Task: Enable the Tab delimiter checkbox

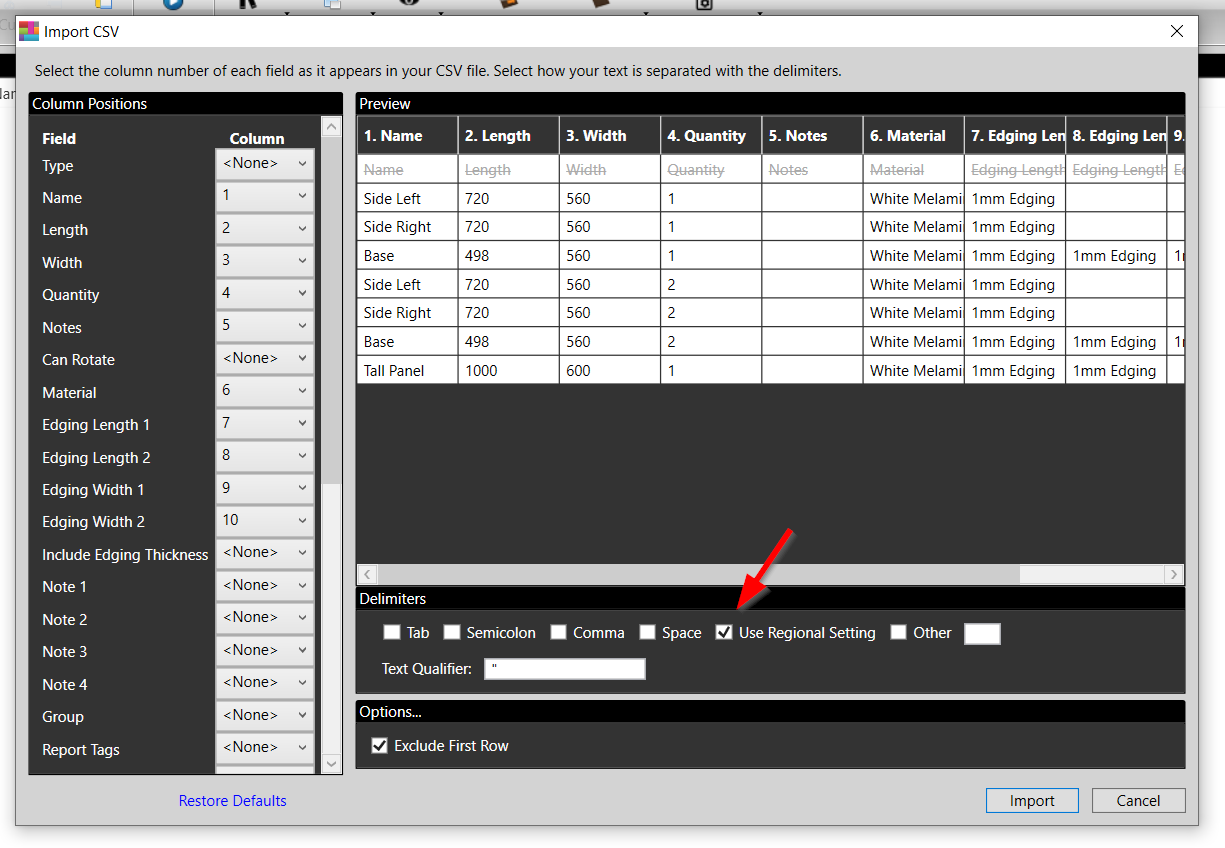Action: 392,633
